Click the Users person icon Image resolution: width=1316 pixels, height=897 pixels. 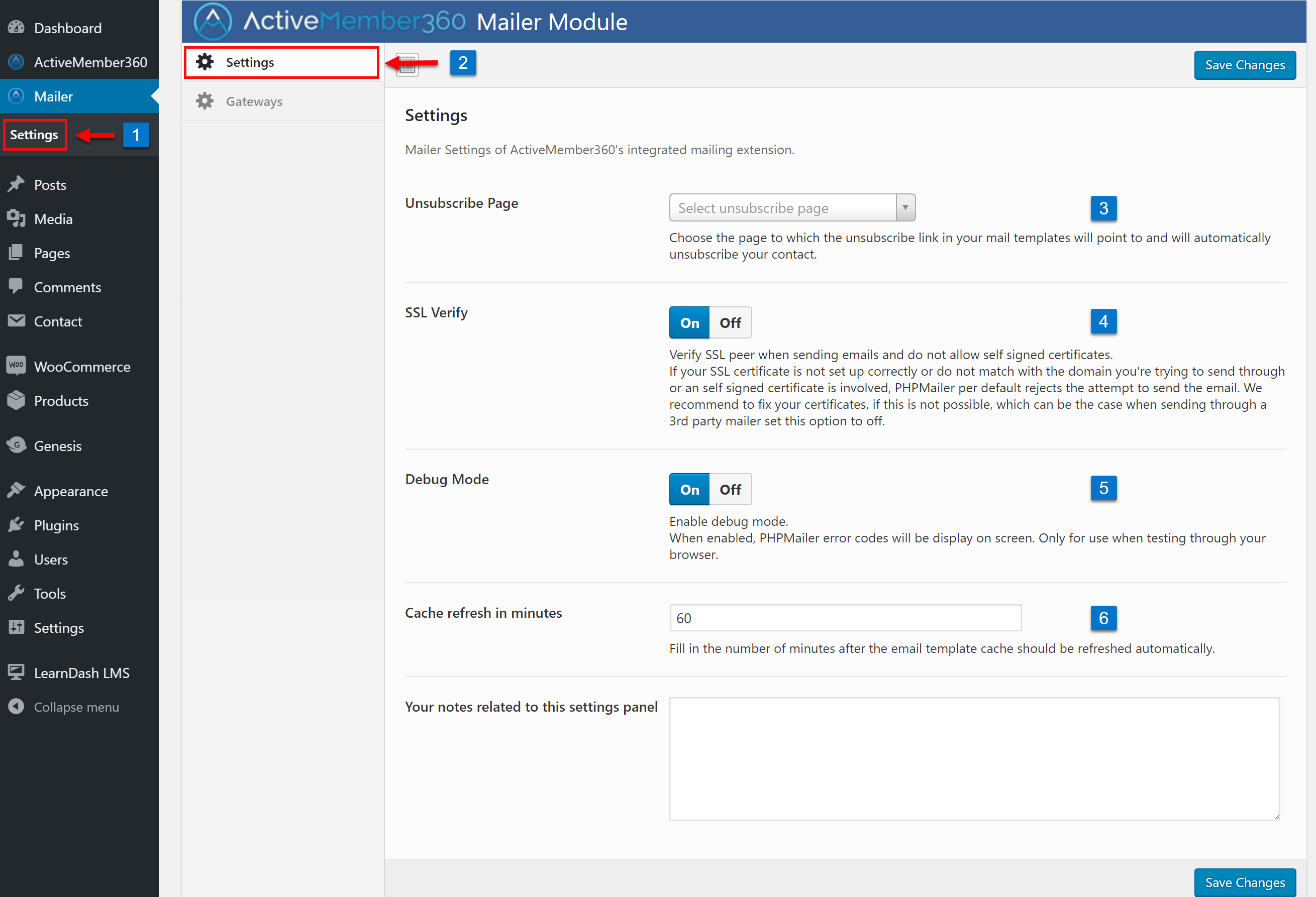click(17, 558)
